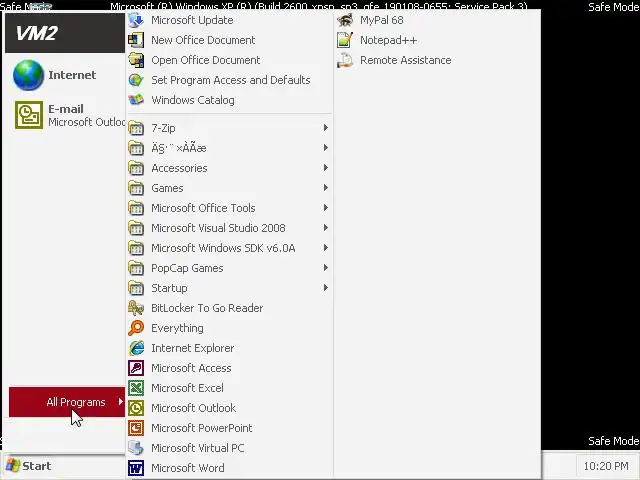The image size is (640, 480).
Task: Expand the Microsoft Windows SDK v6.0A arrow
Action: pyautogui.click(x=325, y=248)
